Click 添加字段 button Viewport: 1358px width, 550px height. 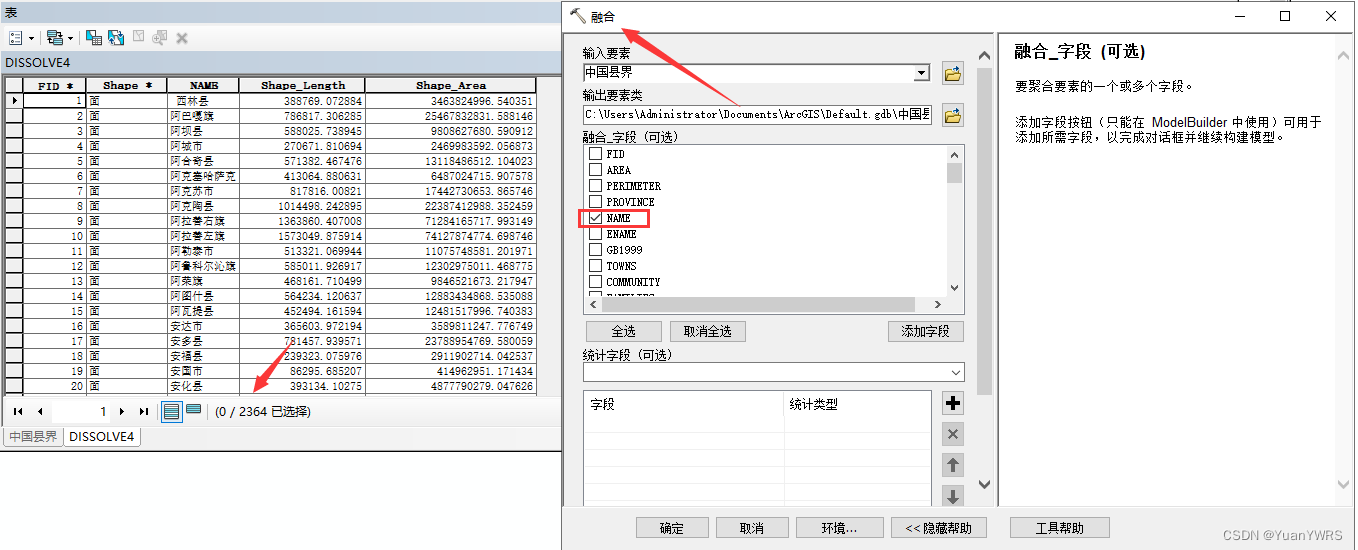925,331
